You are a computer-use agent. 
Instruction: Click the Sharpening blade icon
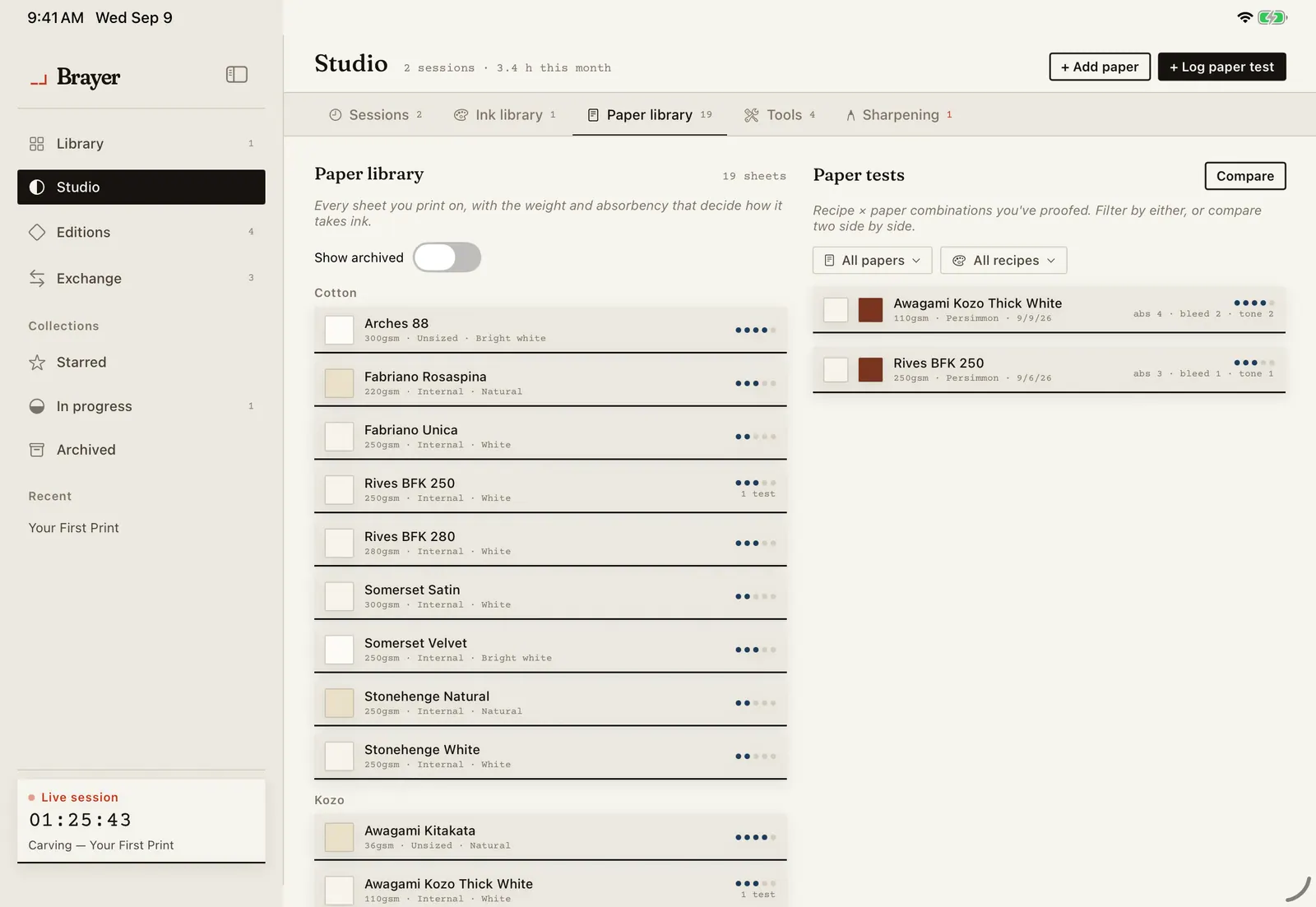(850, 115)
